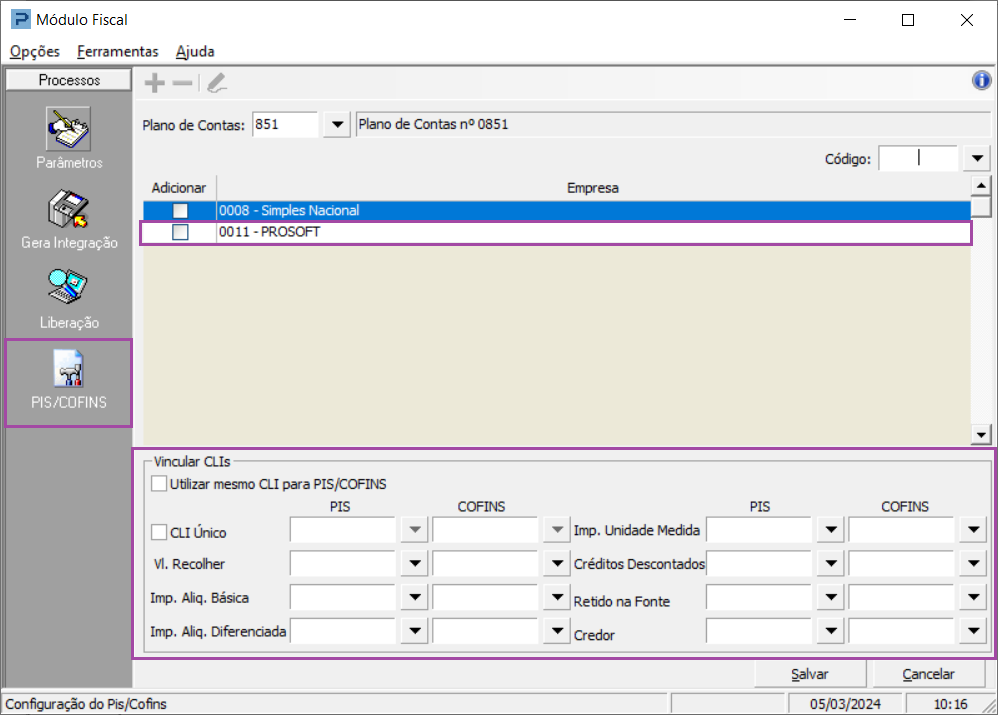This screenshot has width=998, height=715.
Task: Click the company list scroll down arrow
Action: 981,435
